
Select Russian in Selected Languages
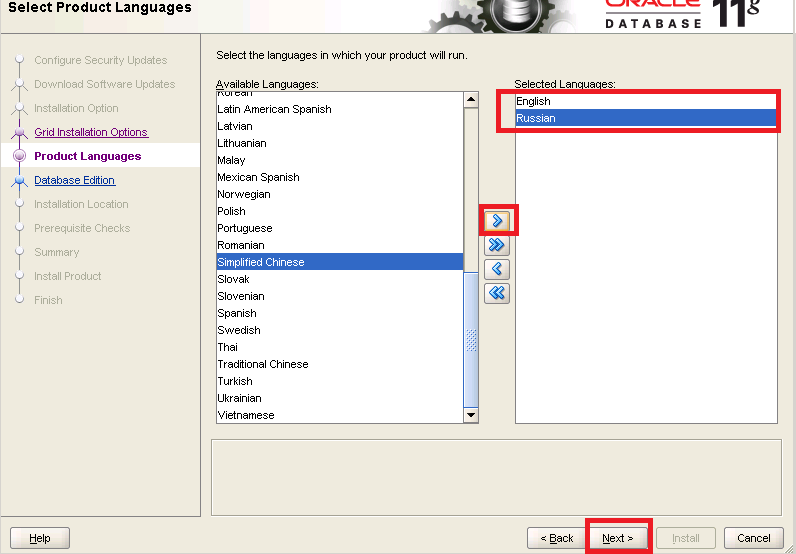pos(646,118)
